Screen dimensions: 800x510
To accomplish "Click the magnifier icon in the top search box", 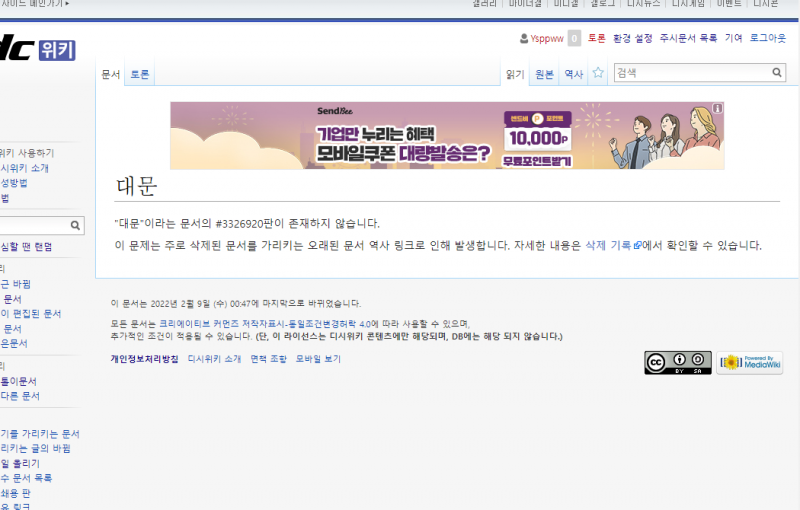I will coord(777,72).
